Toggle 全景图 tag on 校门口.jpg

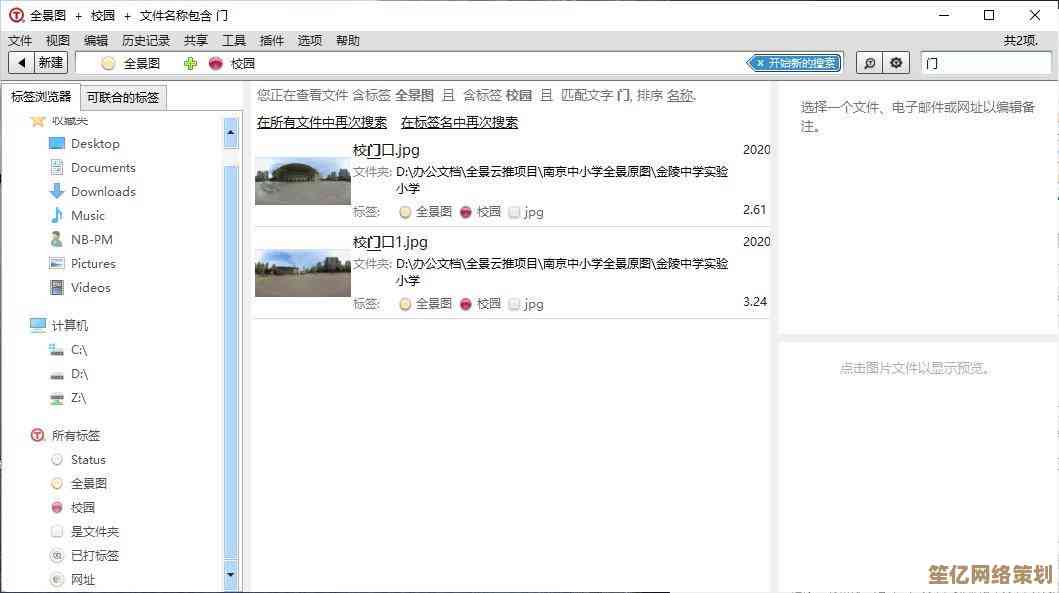405,212
